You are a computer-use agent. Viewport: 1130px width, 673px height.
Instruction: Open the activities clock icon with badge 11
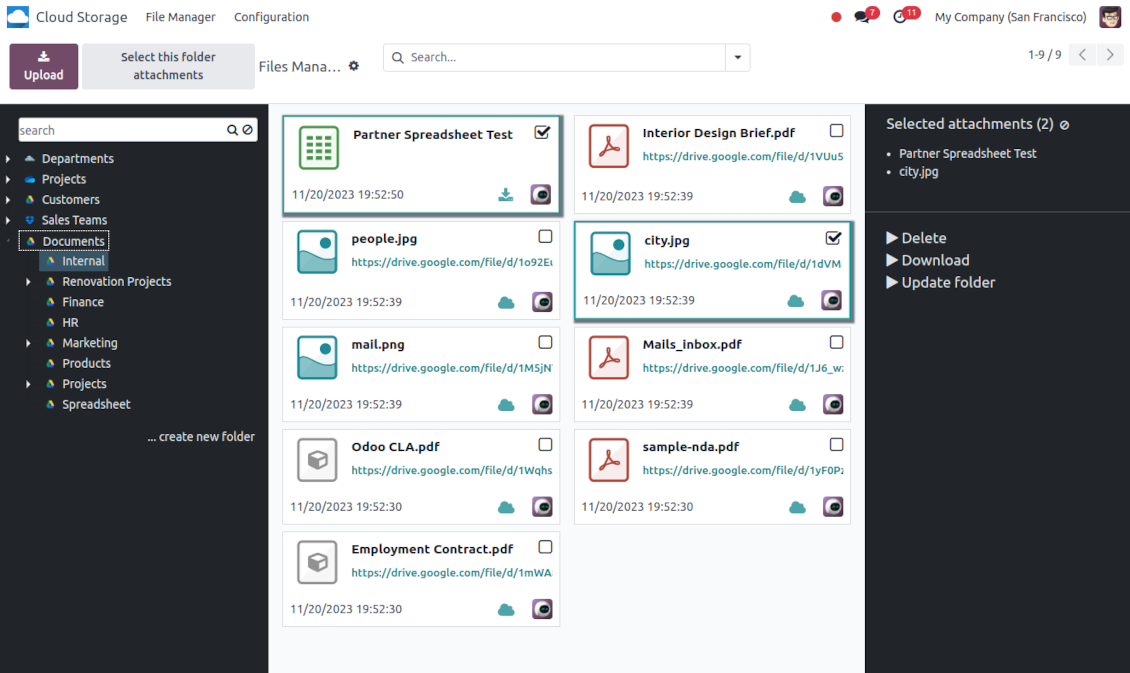point(900,17)
